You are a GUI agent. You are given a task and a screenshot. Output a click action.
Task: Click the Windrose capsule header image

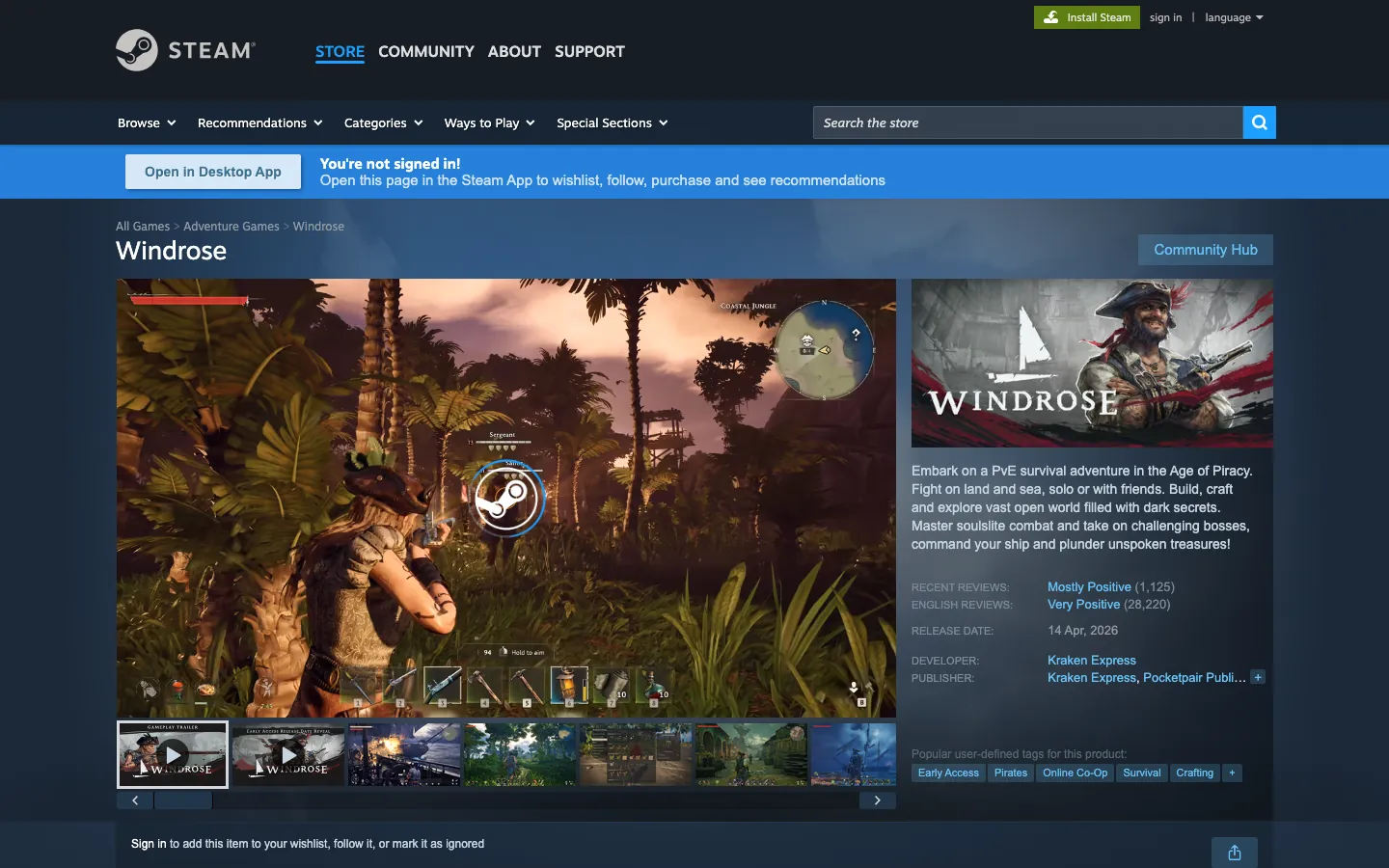point(1092,364)
